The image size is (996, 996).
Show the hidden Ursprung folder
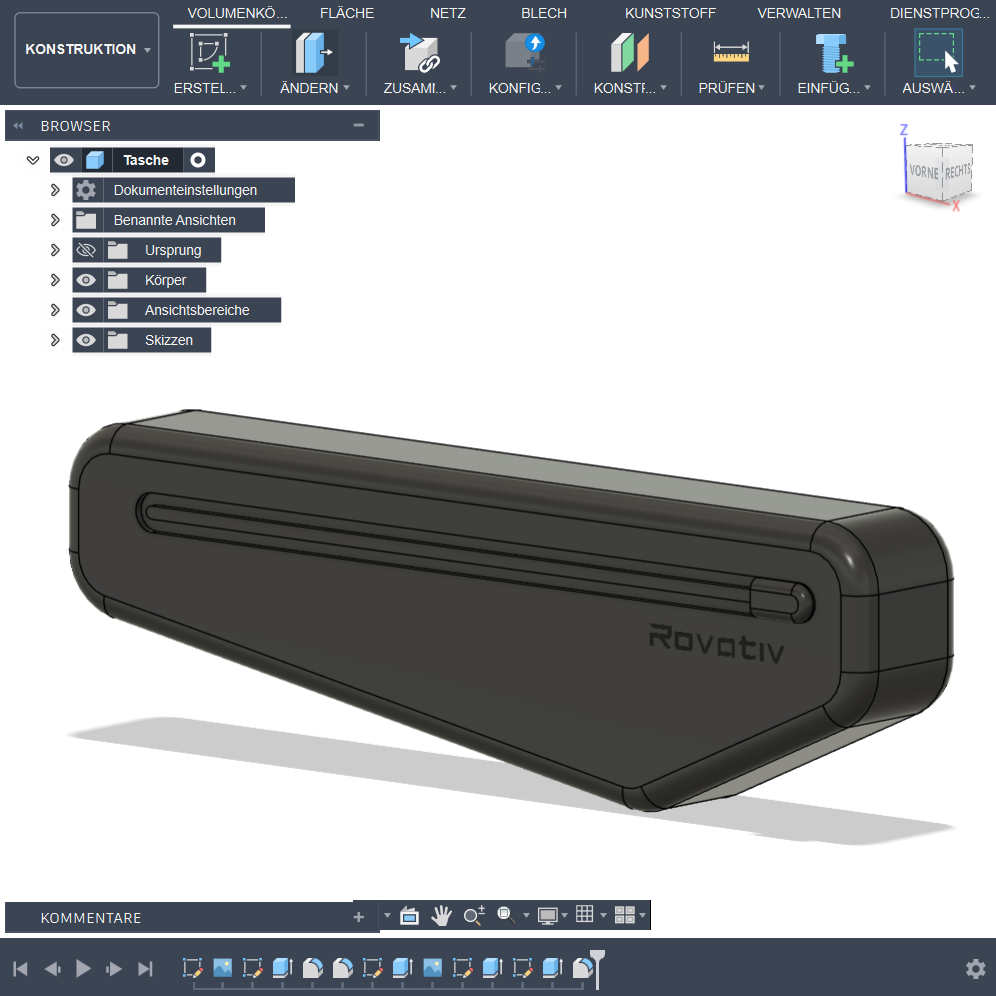click(x=87, y=250)
